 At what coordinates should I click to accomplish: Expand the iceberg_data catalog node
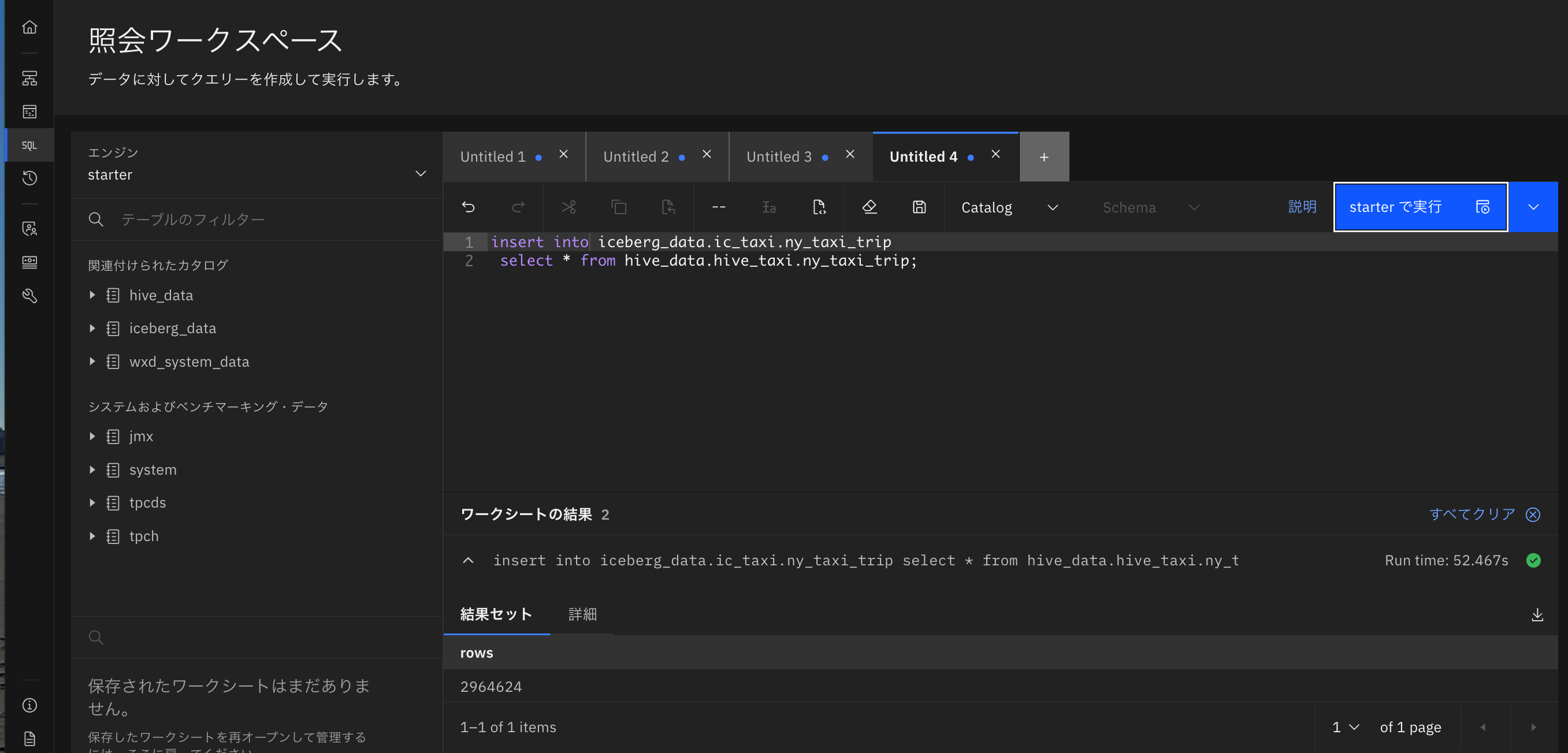(x=92, y=329)
